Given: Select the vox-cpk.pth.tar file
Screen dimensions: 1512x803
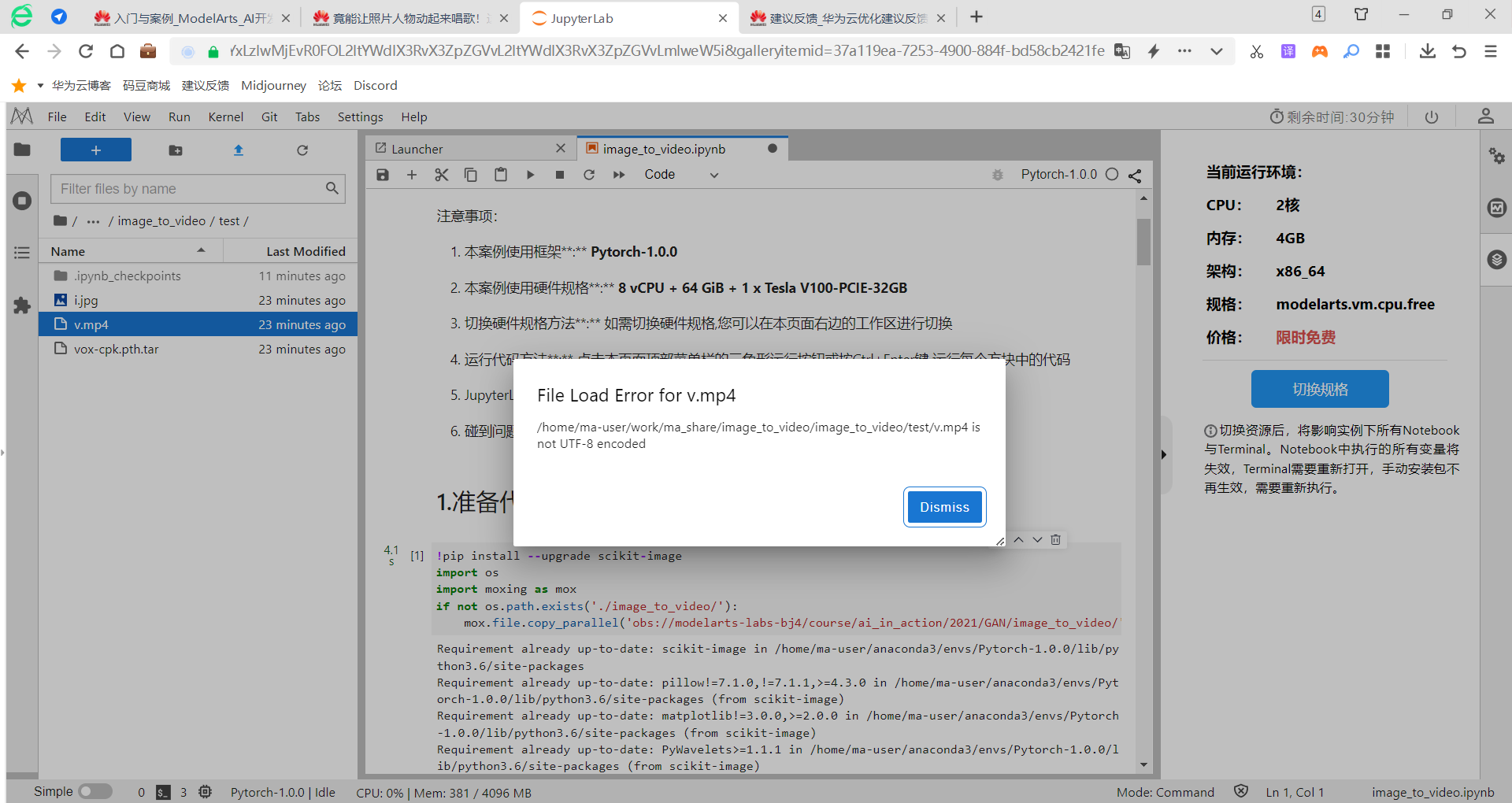Looking at the screenshot, I should tap(198, 349).
